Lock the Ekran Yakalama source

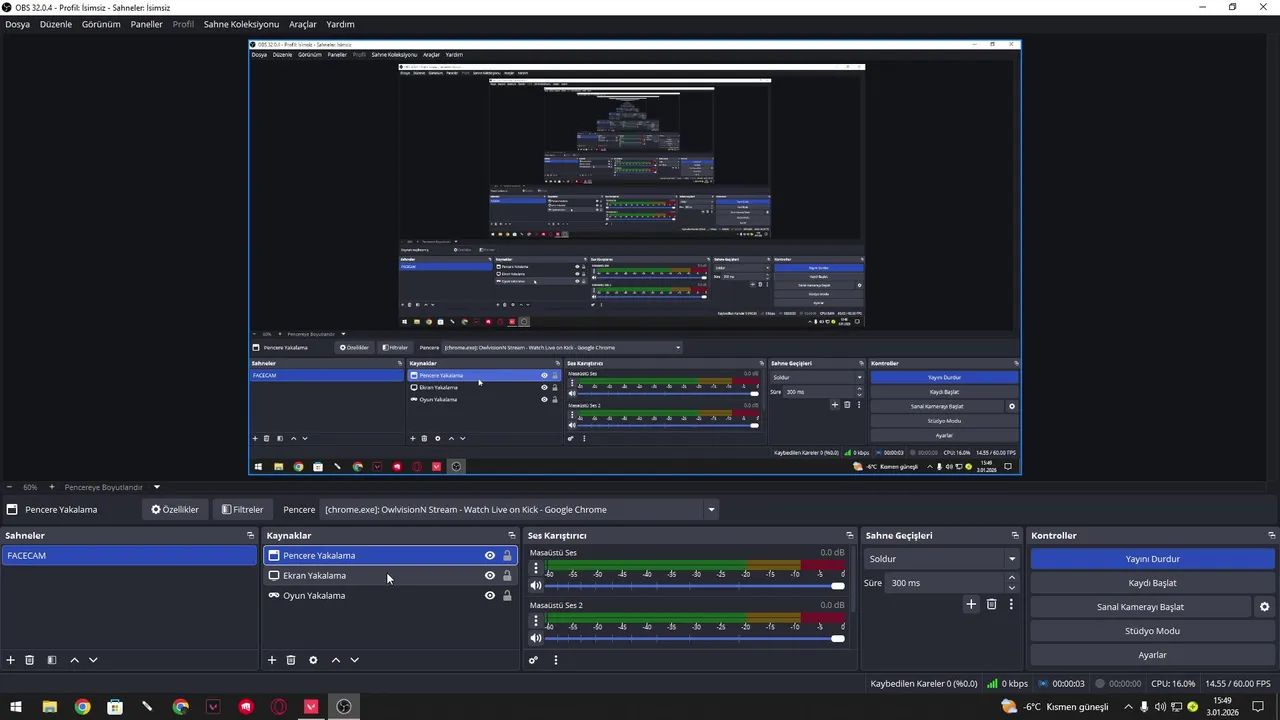click(x=507, y=576)
